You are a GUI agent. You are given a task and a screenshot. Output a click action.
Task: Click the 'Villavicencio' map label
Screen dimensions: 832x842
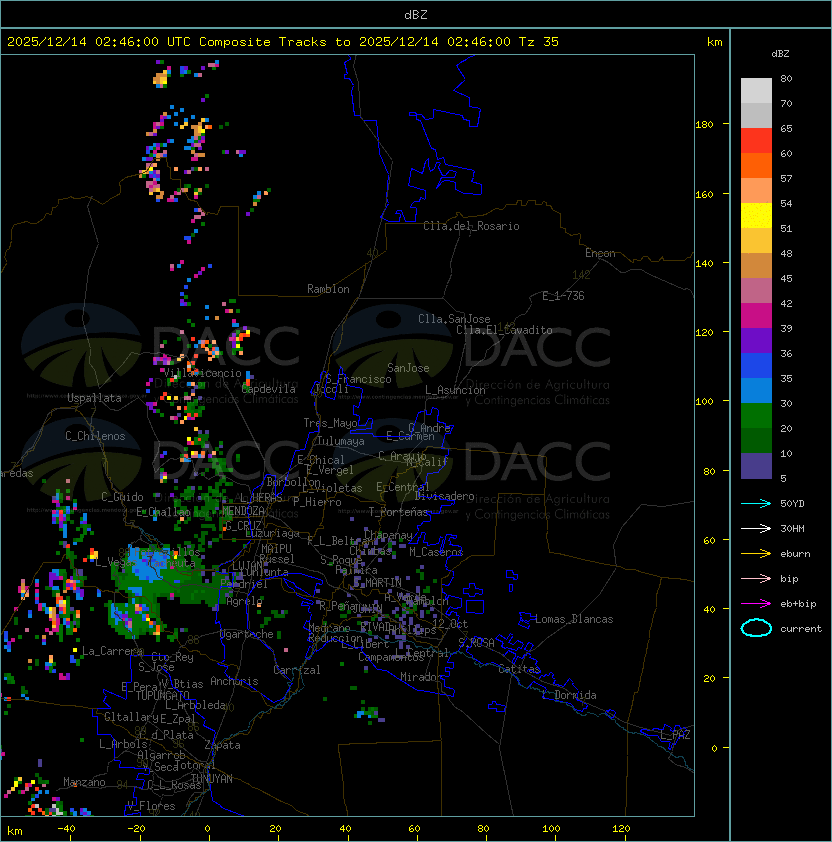[202, 373]
